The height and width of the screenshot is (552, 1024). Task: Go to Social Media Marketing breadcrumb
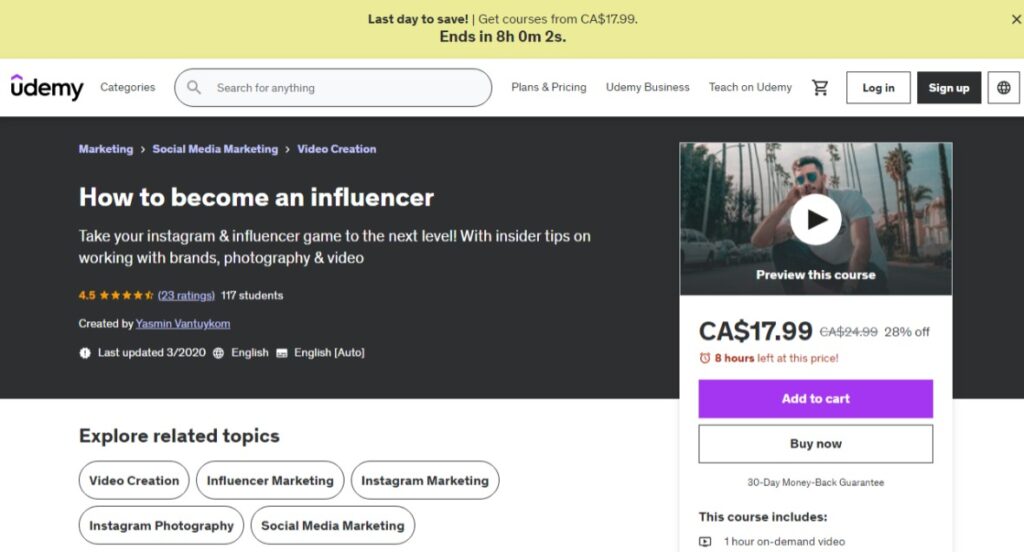click(215, 149)
